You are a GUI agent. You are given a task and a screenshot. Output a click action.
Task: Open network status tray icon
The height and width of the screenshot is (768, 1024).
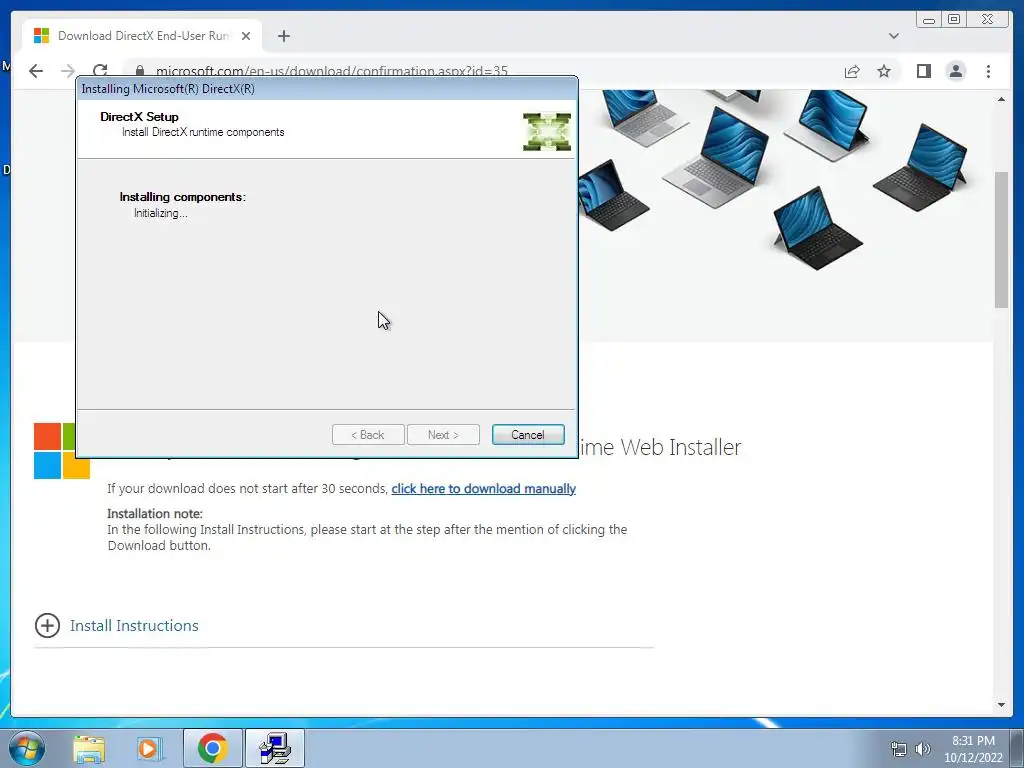pyautogui.click(x=899, y=749)
